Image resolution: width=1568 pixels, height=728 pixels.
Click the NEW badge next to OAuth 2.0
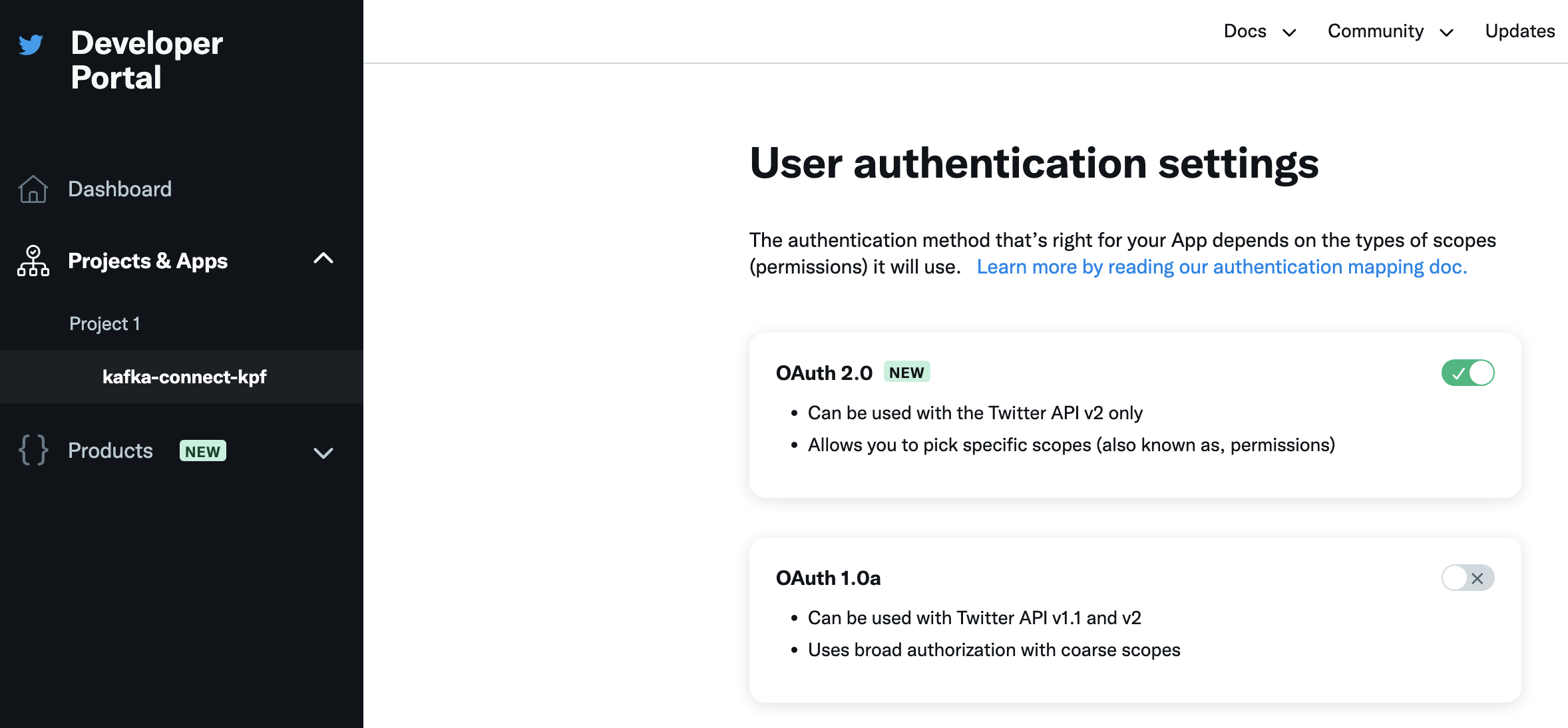pyautogui.click(x=906, y=372)
